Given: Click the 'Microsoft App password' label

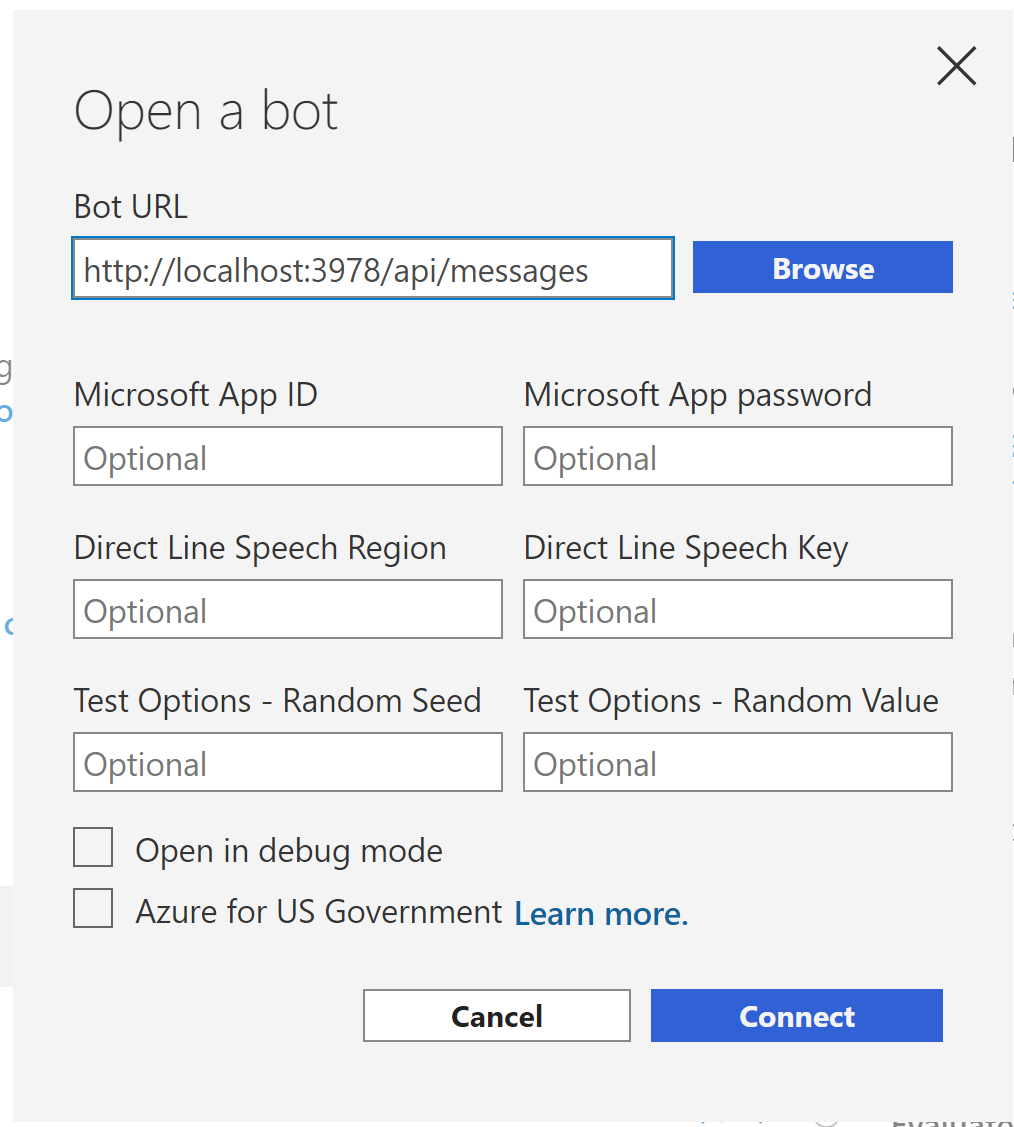Looking at the screenshot, I should click(698, 395).
